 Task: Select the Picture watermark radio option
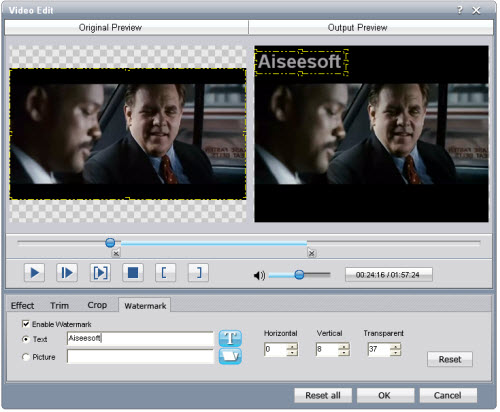click(25, 357)
